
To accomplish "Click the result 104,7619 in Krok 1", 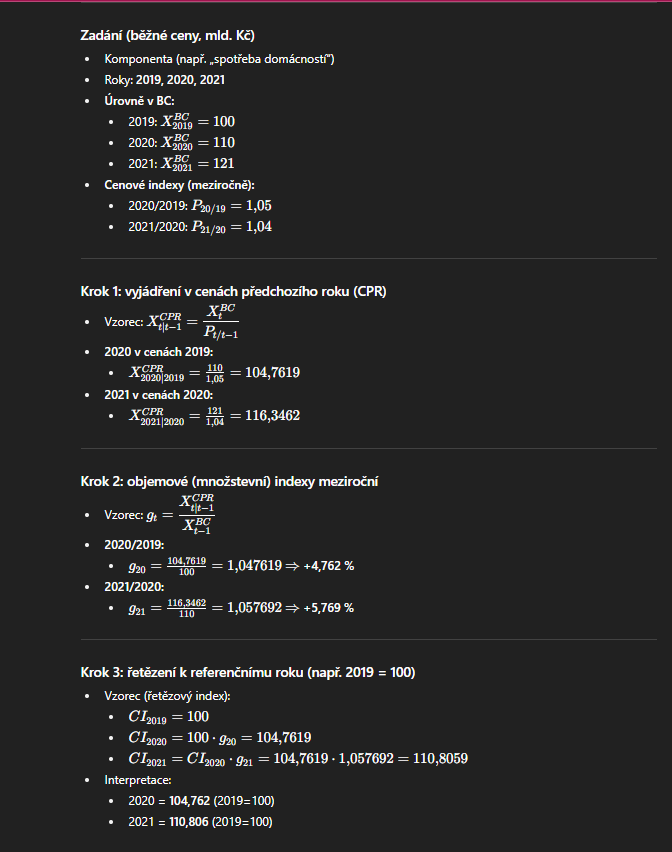I will click(x=272, y=372).
